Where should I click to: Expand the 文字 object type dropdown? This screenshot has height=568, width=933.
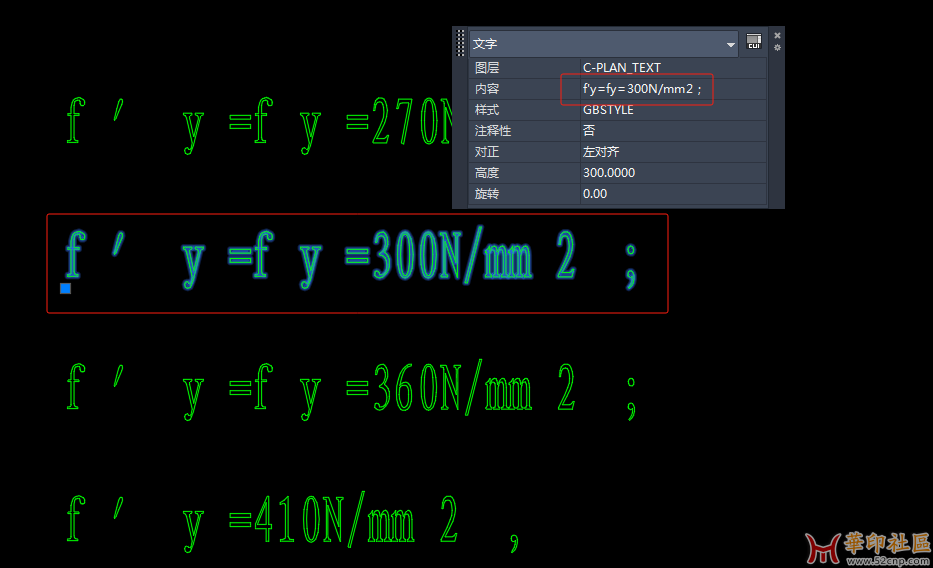coord(731,45)
